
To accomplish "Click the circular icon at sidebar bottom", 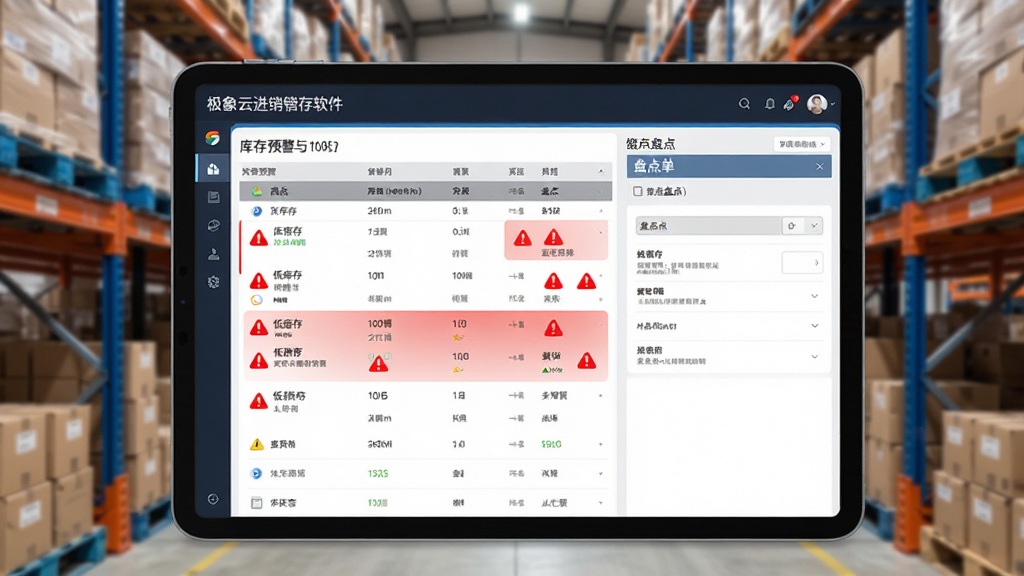I will [x=213, y=499].
